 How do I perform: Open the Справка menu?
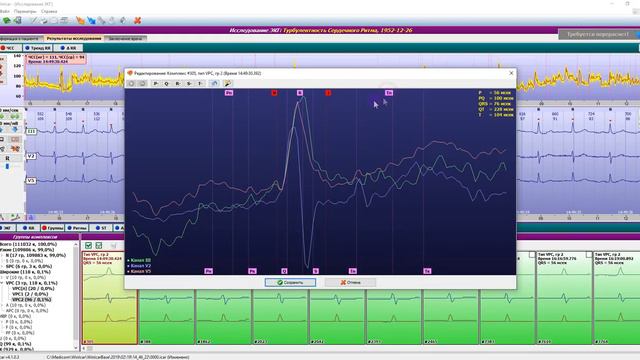[x=49, y=11]
